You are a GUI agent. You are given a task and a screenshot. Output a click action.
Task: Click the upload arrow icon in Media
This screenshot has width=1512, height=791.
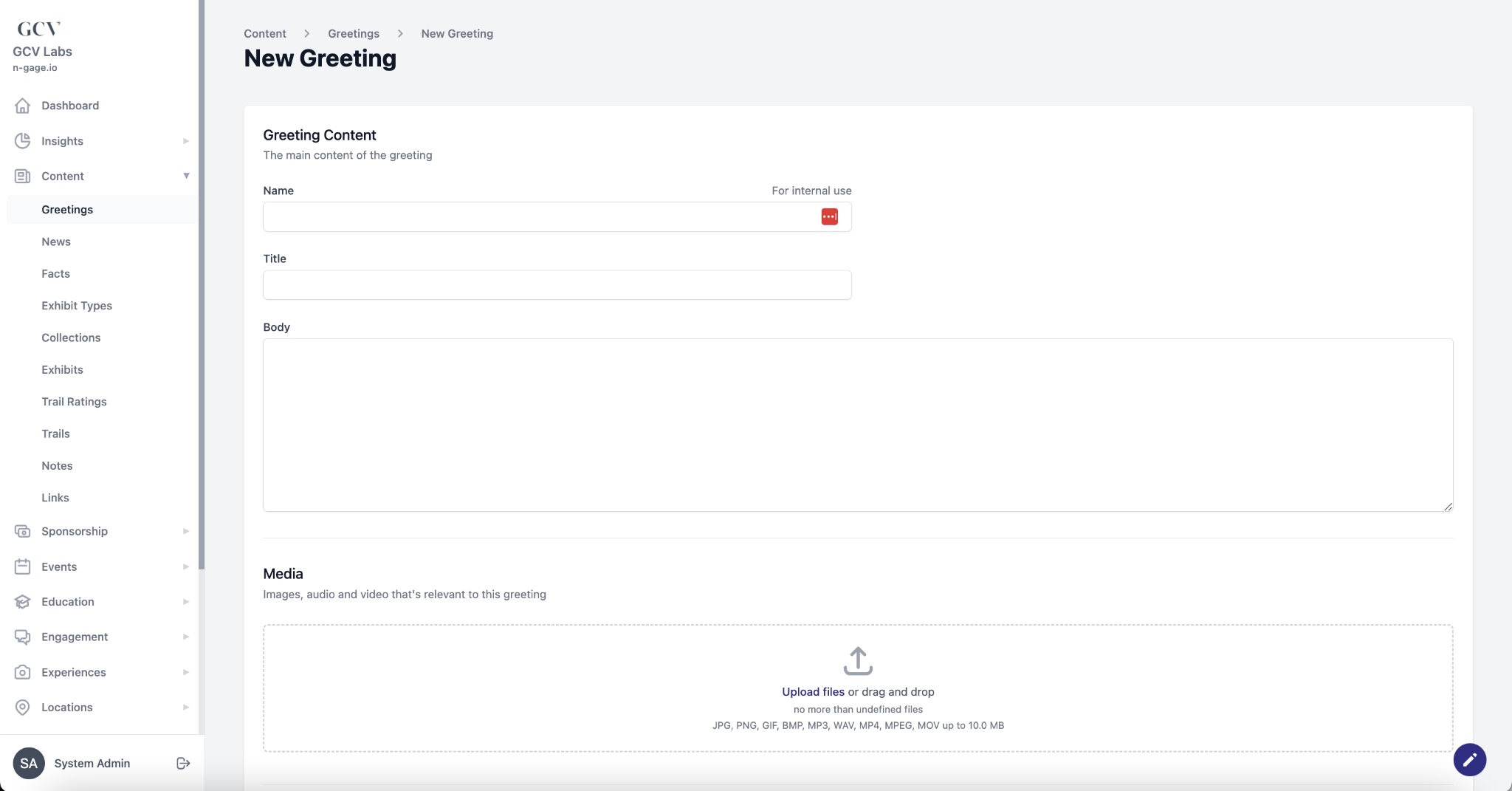(858, 661)
